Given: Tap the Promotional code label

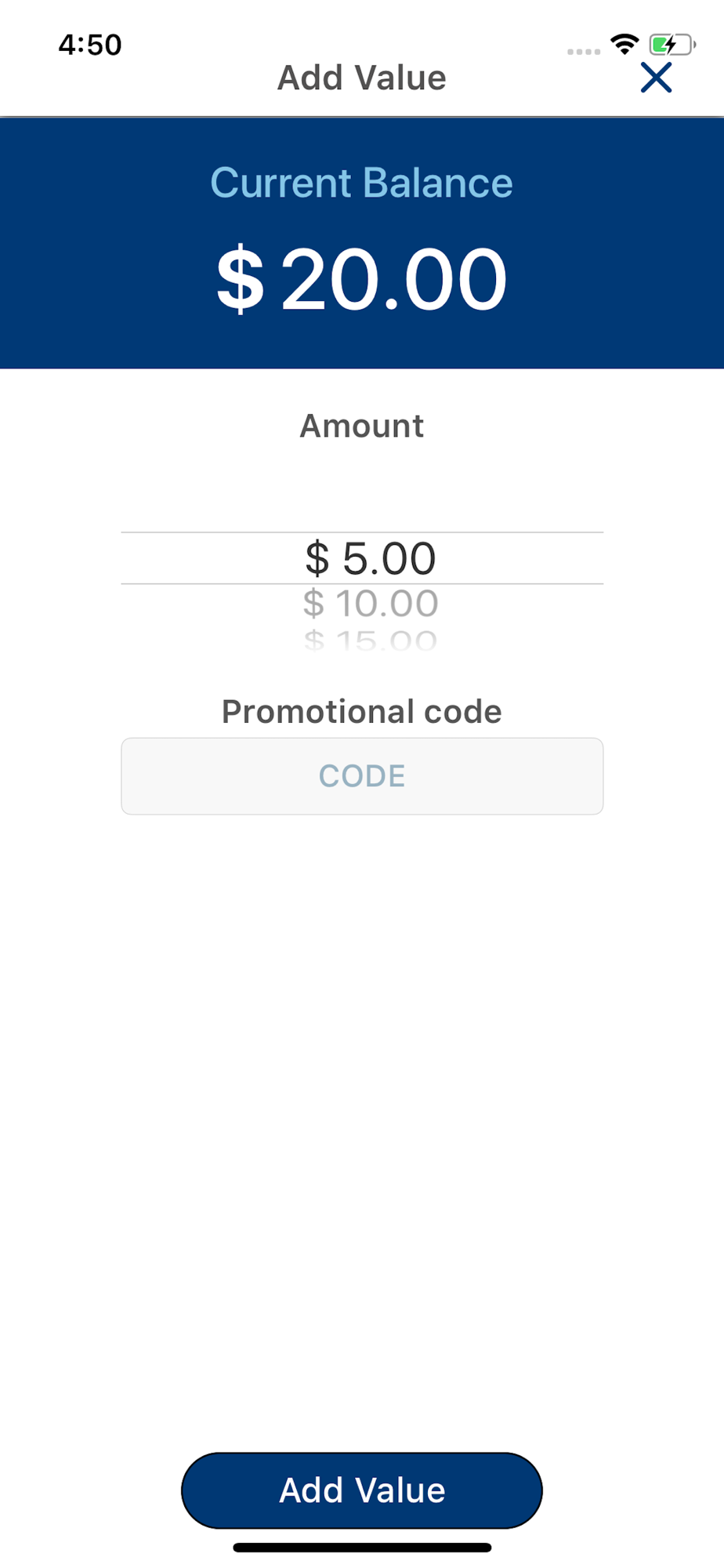Looking at the screenshot, I should point(362,712).
